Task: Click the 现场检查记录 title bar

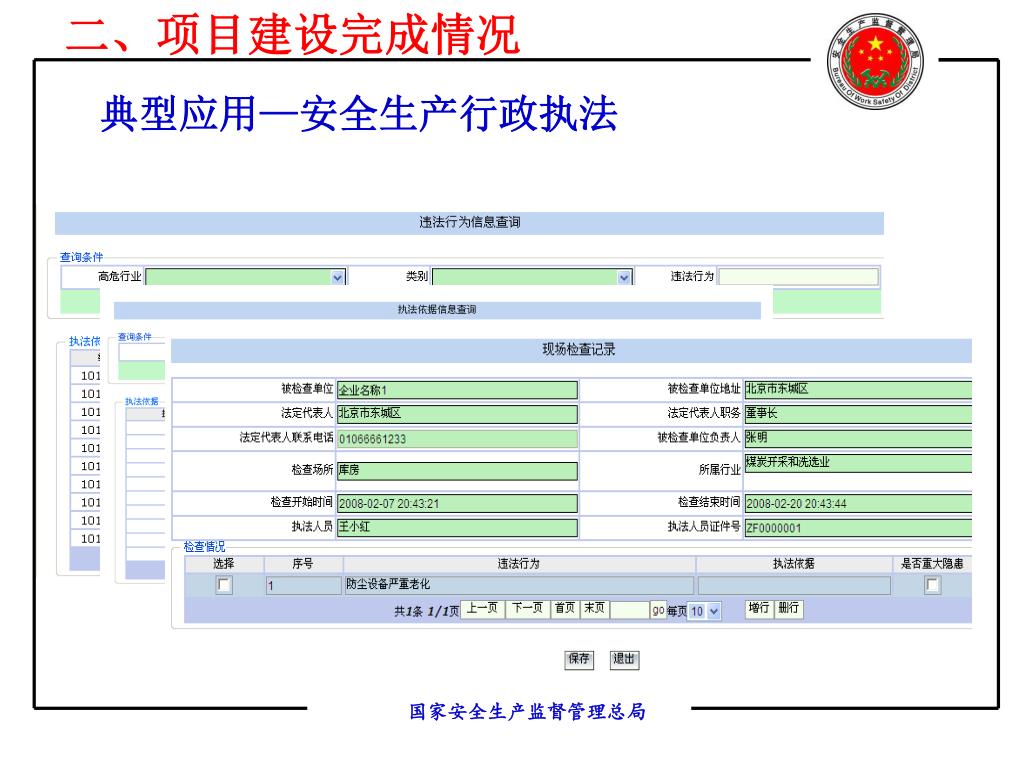Action: pyautogui.click(x=571, y=350)
